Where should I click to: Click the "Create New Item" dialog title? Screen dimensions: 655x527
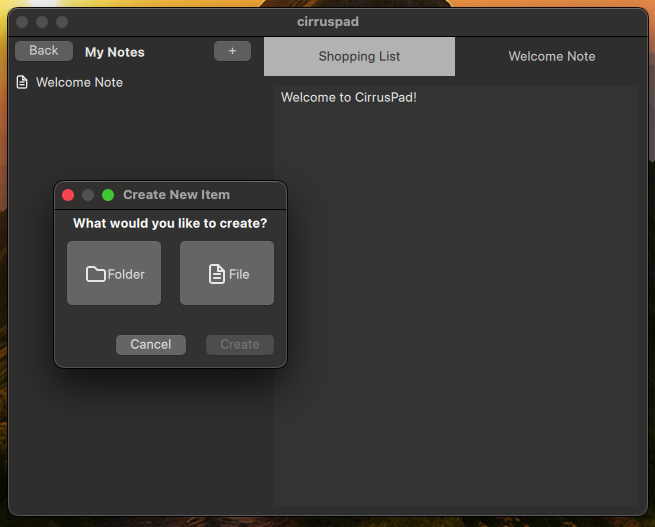(177, 195)
